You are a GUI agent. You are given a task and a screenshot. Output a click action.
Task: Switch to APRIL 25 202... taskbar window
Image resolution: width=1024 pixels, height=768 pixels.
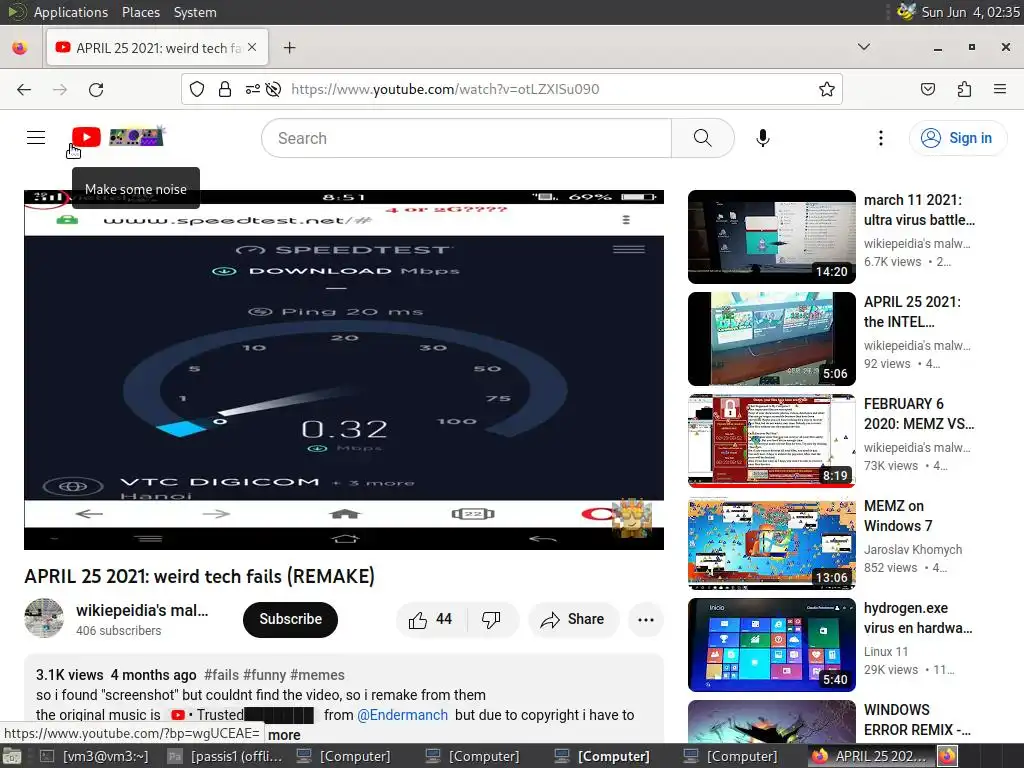[870, 756]
